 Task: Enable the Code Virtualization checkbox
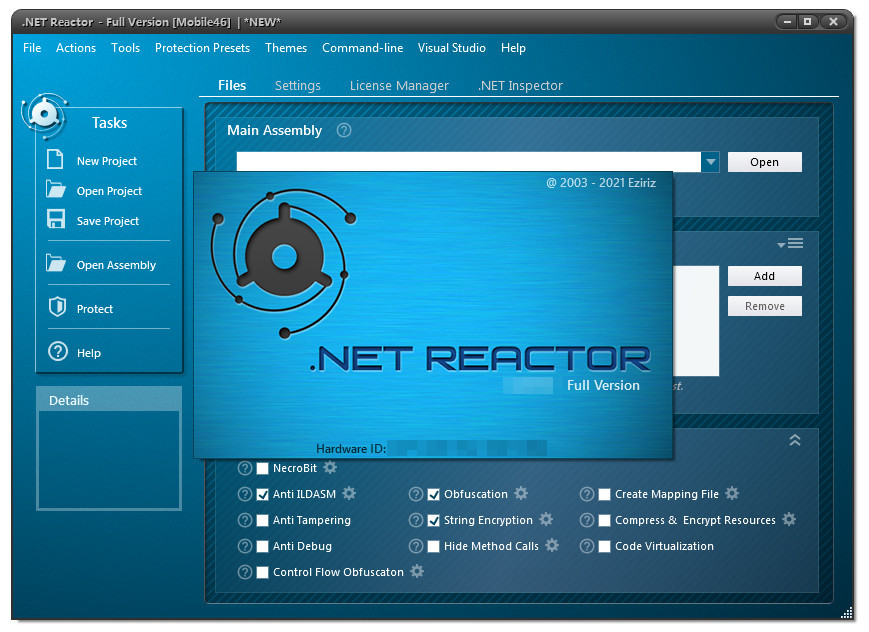(x=605, y=547)
